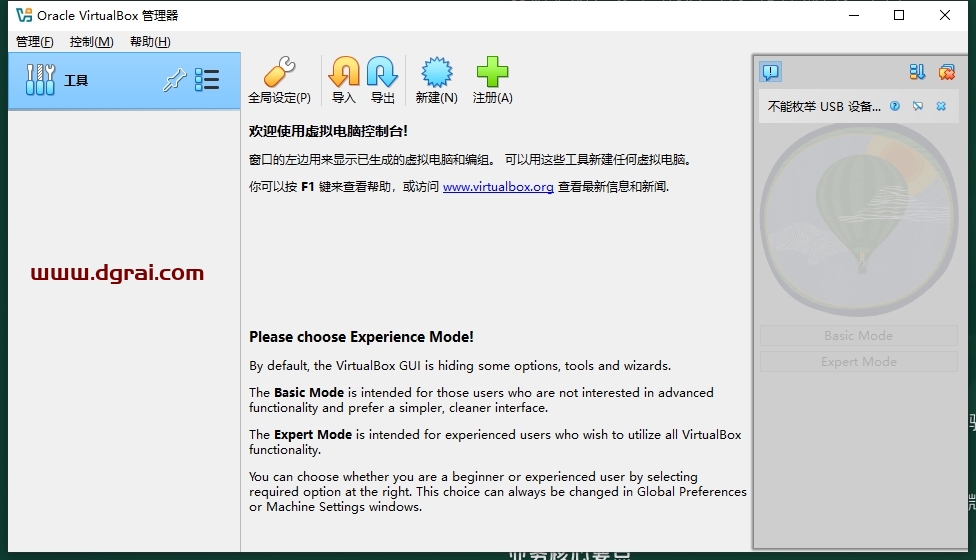Viewport: 976px width, 560px height.
Task: Open the 管理(F) menu
Action: [x=34, y=42]
